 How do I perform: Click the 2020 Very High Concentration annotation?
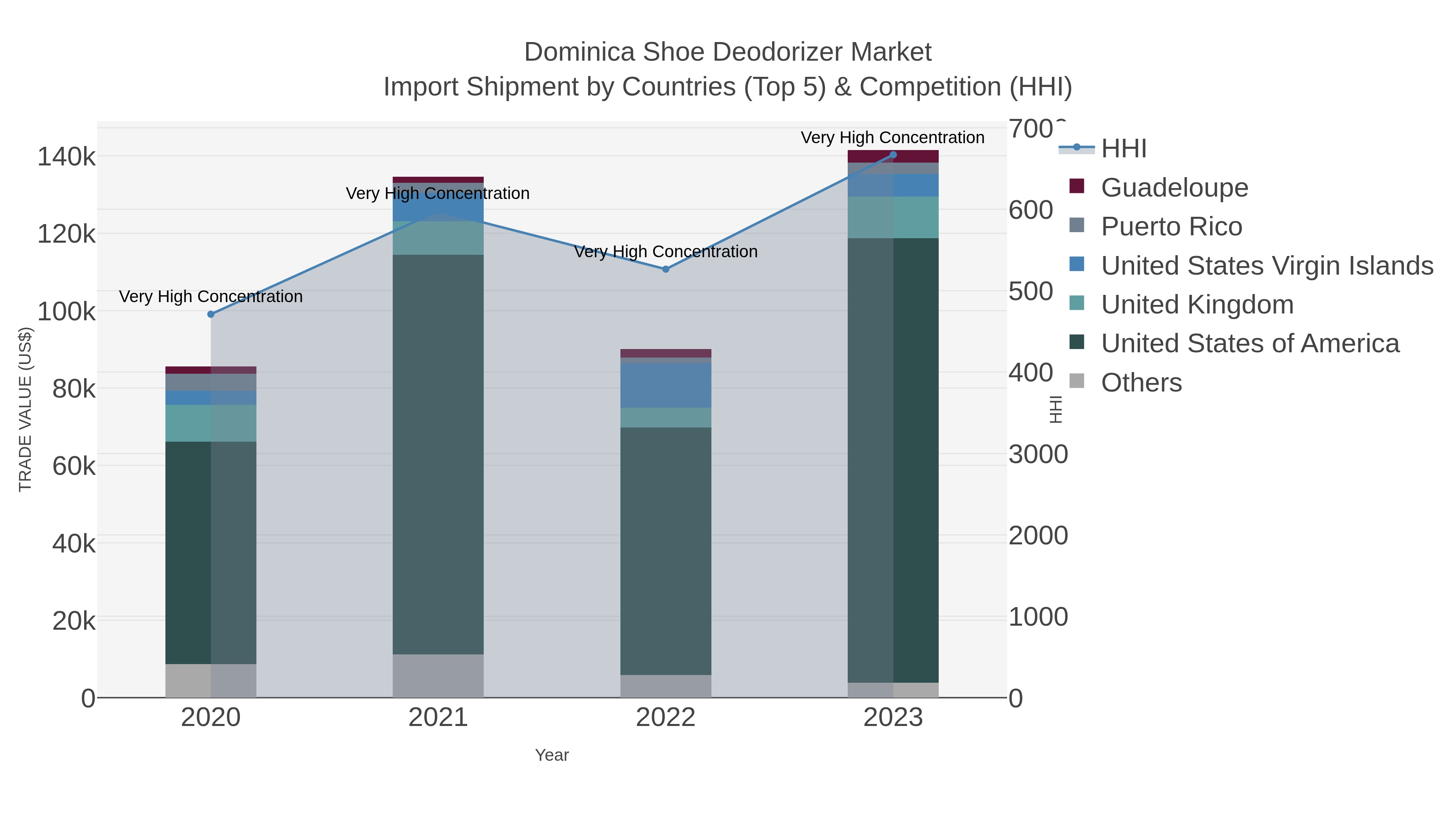click(211, 296)
